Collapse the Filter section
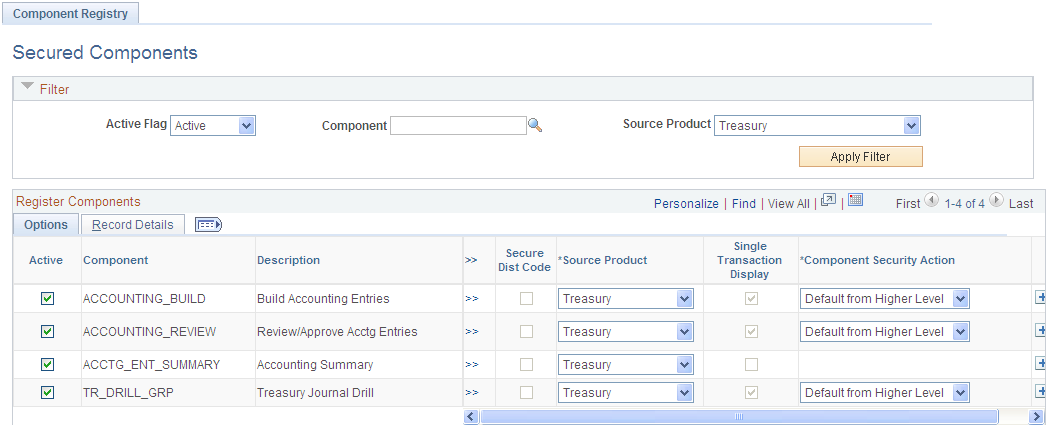The width and height of the screenshot is (1046, 425). tap(27, 89)
